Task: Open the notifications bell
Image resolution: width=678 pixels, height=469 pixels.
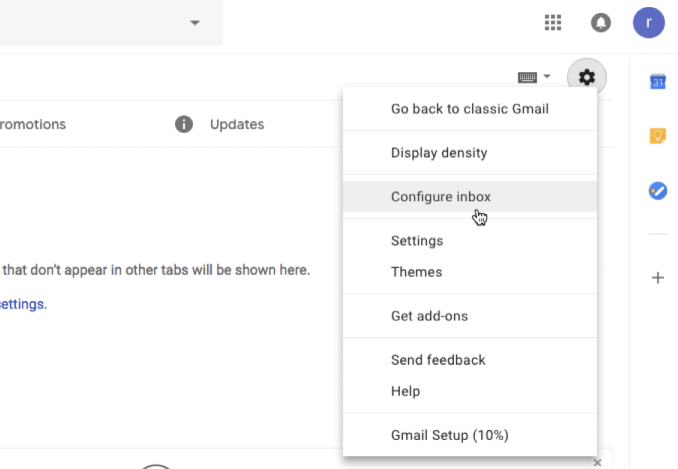Action: pyautogui.click(x=601, y=22)
